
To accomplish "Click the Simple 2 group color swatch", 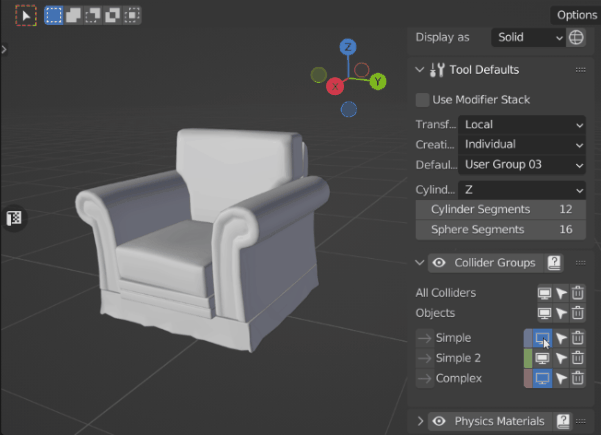I will (x=528, y=358).
